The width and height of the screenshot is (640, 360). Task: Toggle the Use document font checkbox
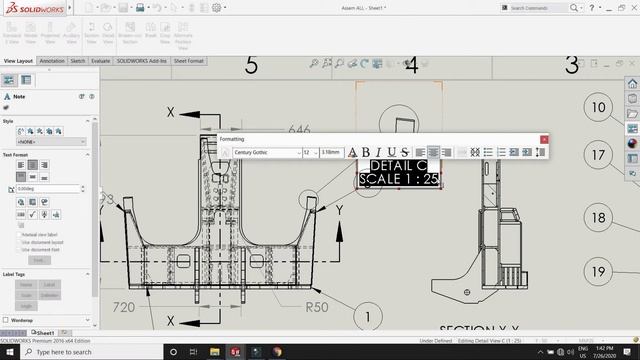click(18, 249)
